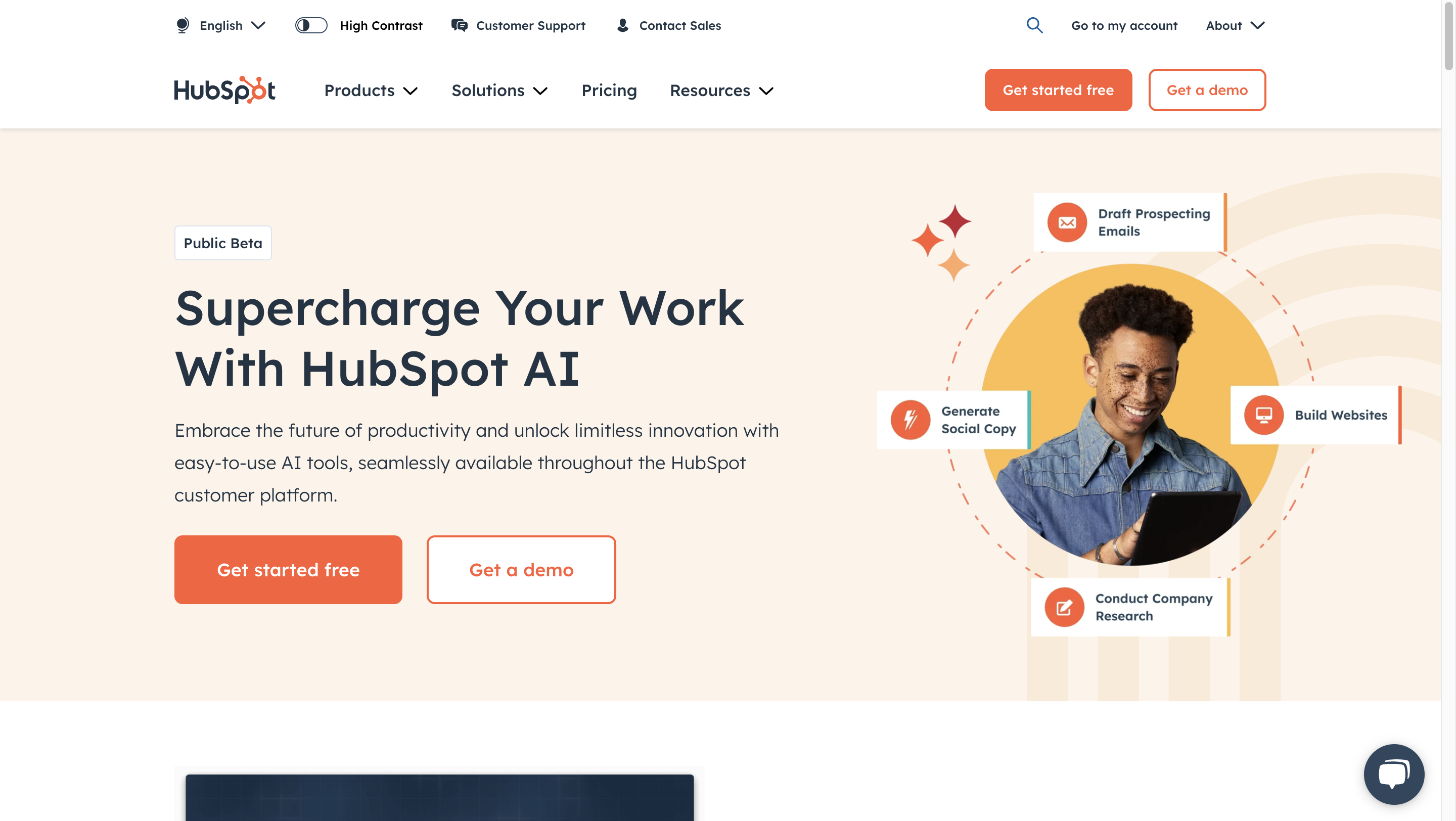This screenshot has height=821, width=1456.
Task: Click the Pricing menu item
Action: point(609,90)
